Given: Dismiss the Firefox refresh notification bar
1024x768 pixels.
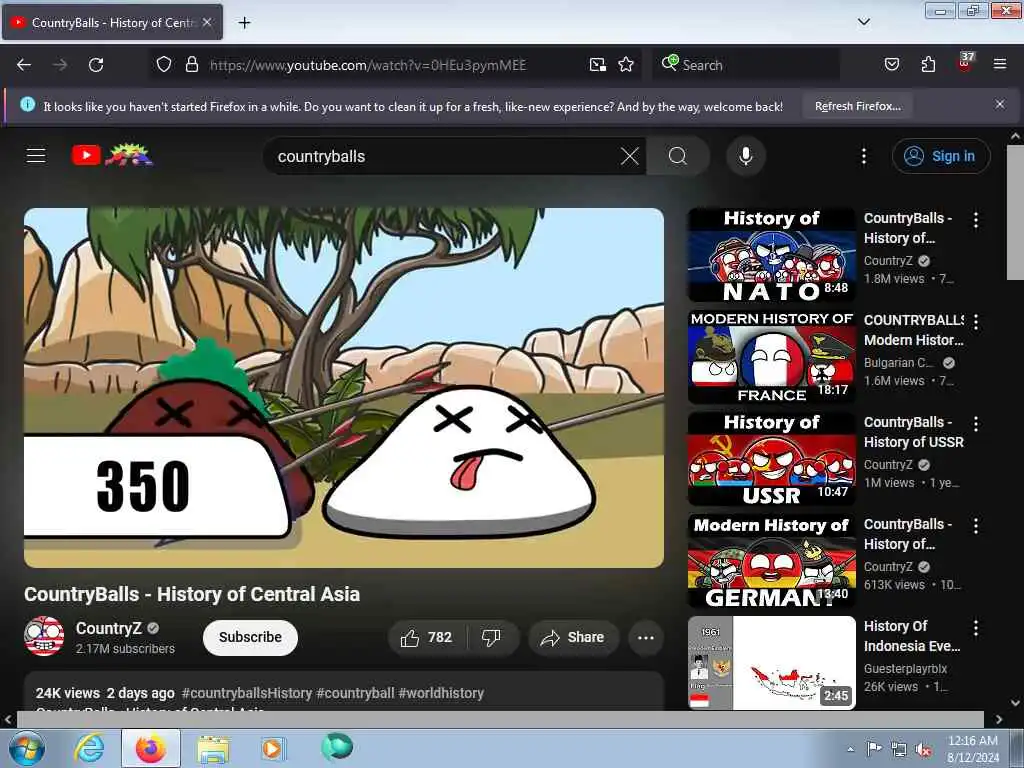Looking at the screenshot, I should tap(999, 104).
